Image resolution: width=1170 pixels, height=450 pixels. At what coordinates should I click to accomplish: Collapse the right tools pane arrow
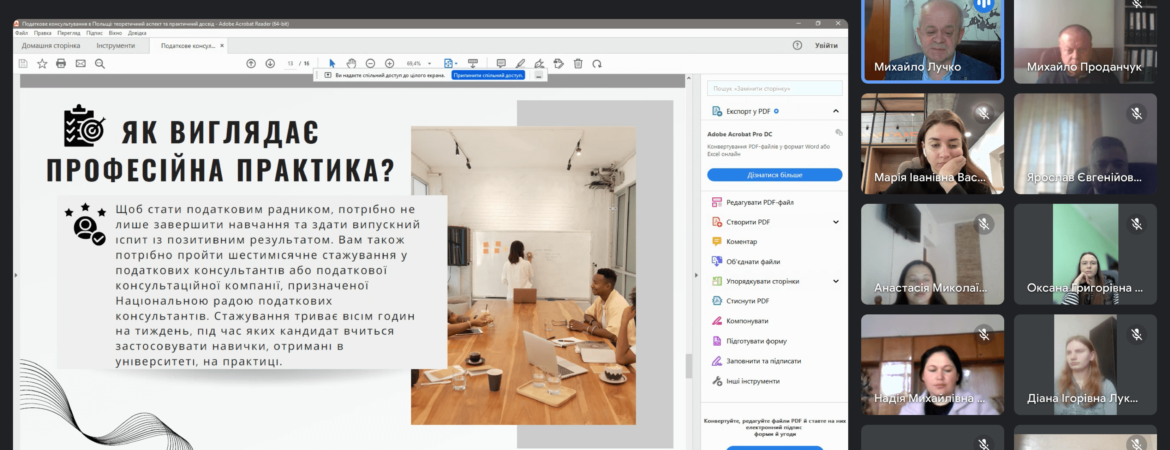(698, 275)
